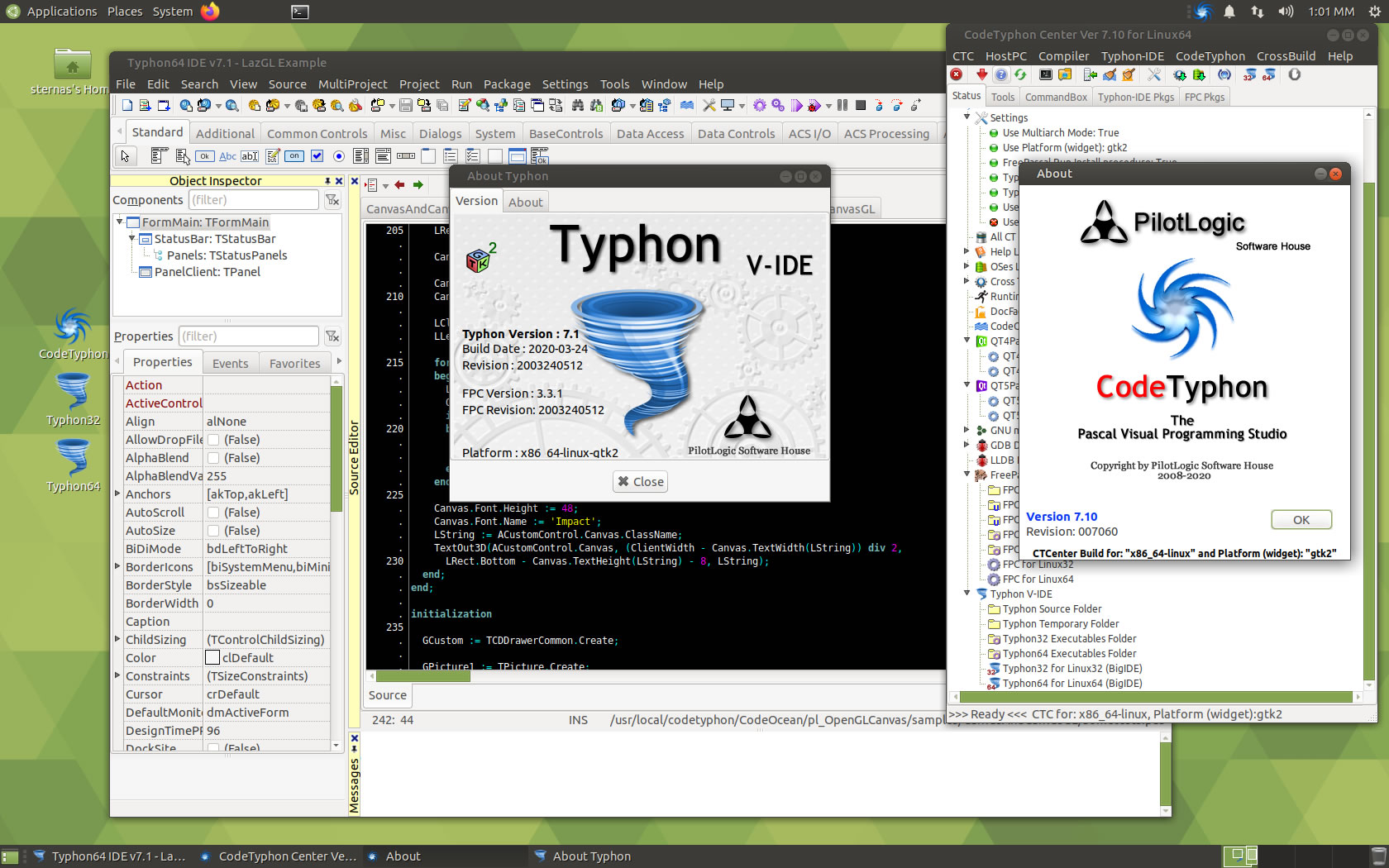Expand the Constraints property
This screenshot has width=1389, height=868.
coord(117,675)
